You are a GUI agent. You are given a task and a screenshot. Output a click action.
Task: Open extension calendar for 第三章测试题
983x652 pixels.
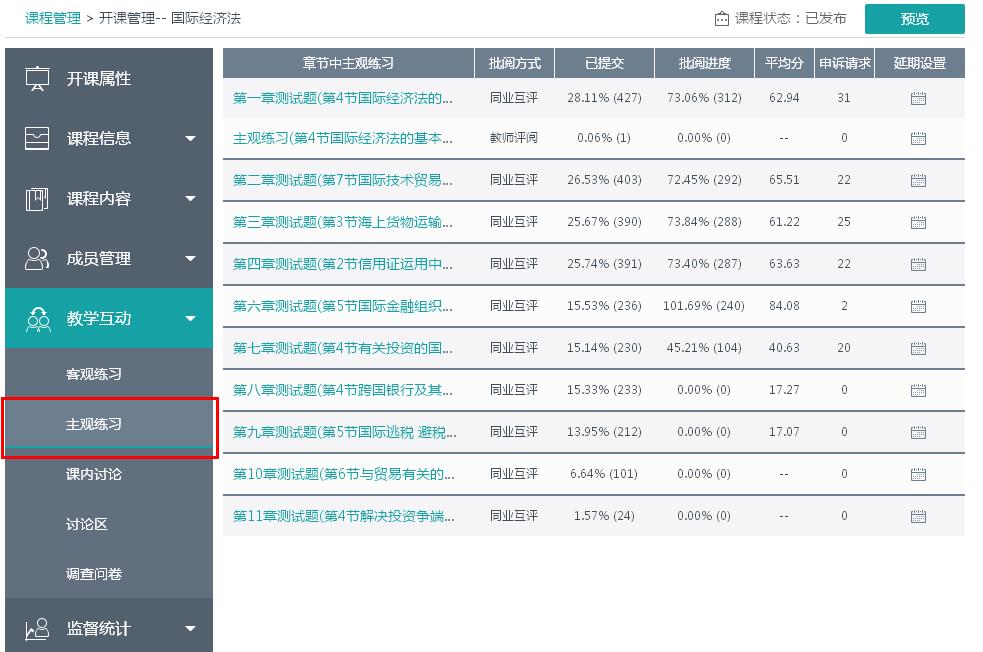918,223
